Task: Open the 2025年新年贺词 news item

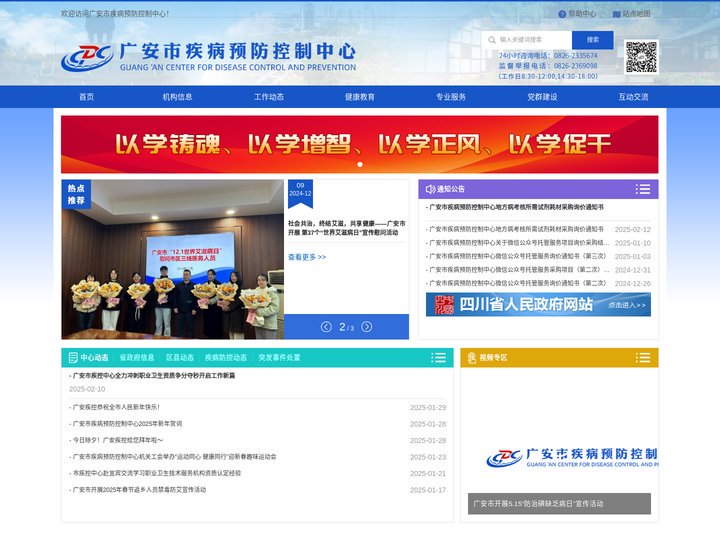Action: click(125, 424)
